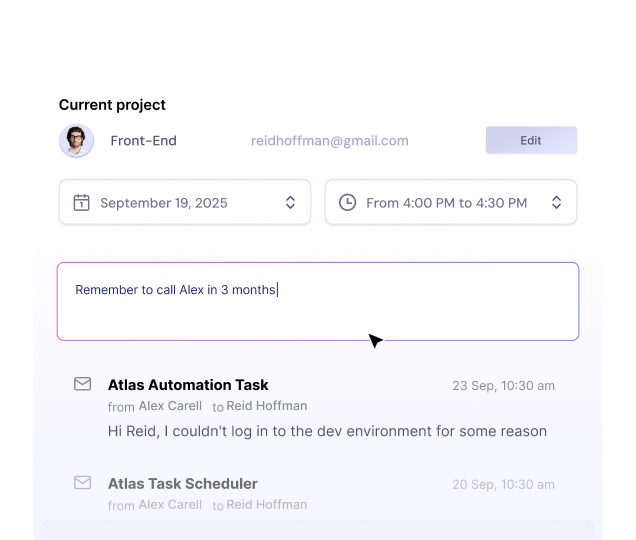
Task: Click the Current project heading
Action: point(112,105)
